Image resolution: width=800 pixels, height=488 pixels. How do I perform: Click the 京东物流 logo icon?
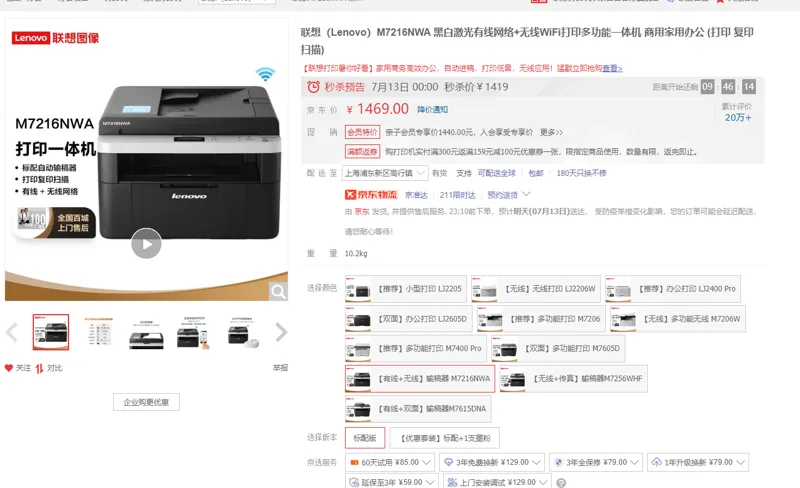371,194
